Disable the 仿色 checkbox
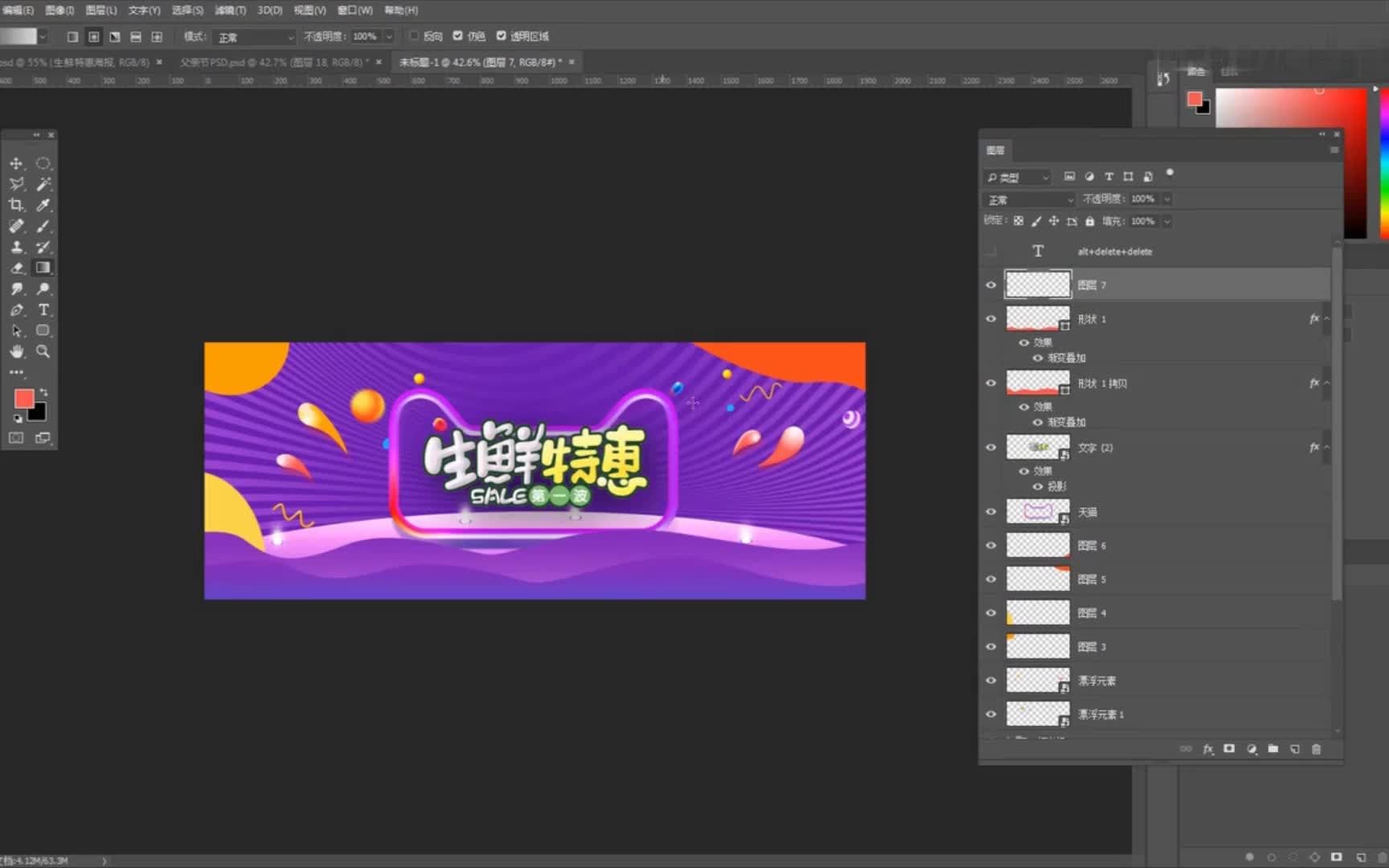Viewport: 1389px width, 868px height. [x=457, y=36]
